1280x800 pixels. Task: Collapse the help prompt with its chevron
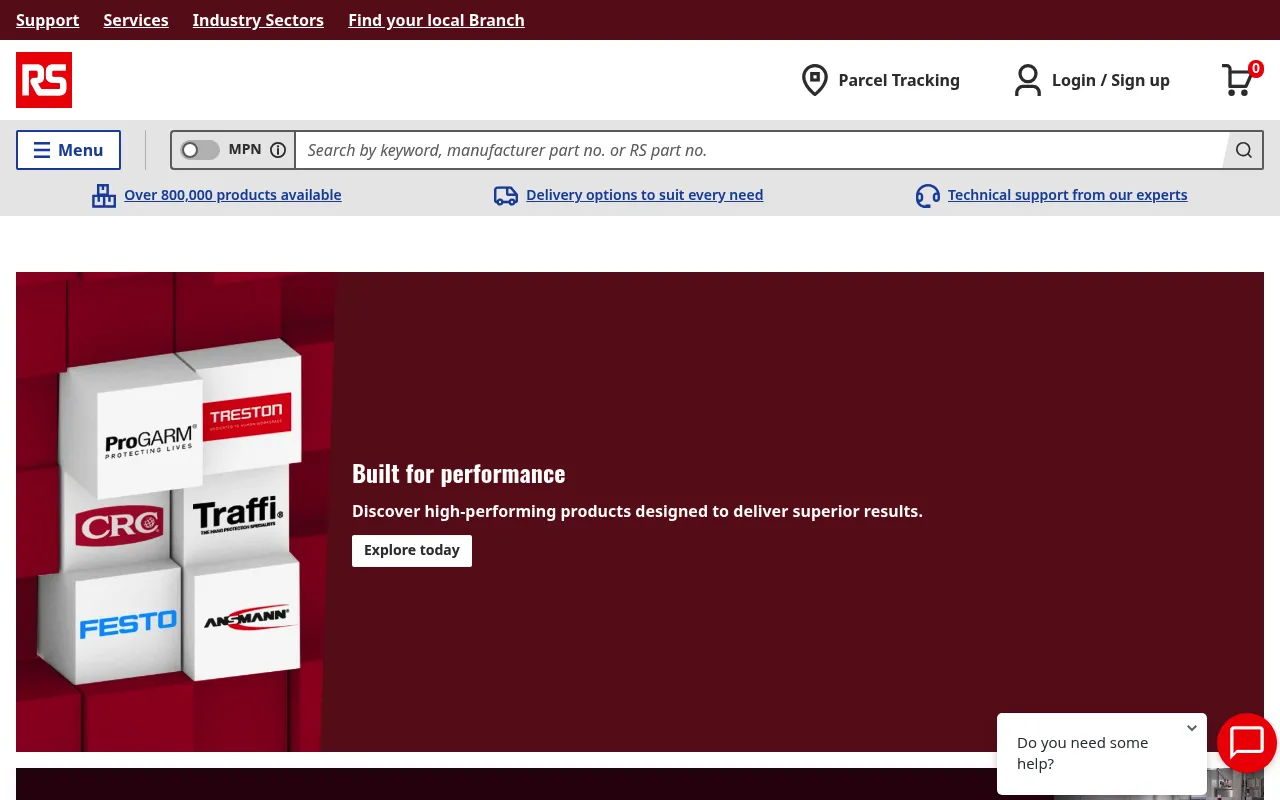[1192, 728]
